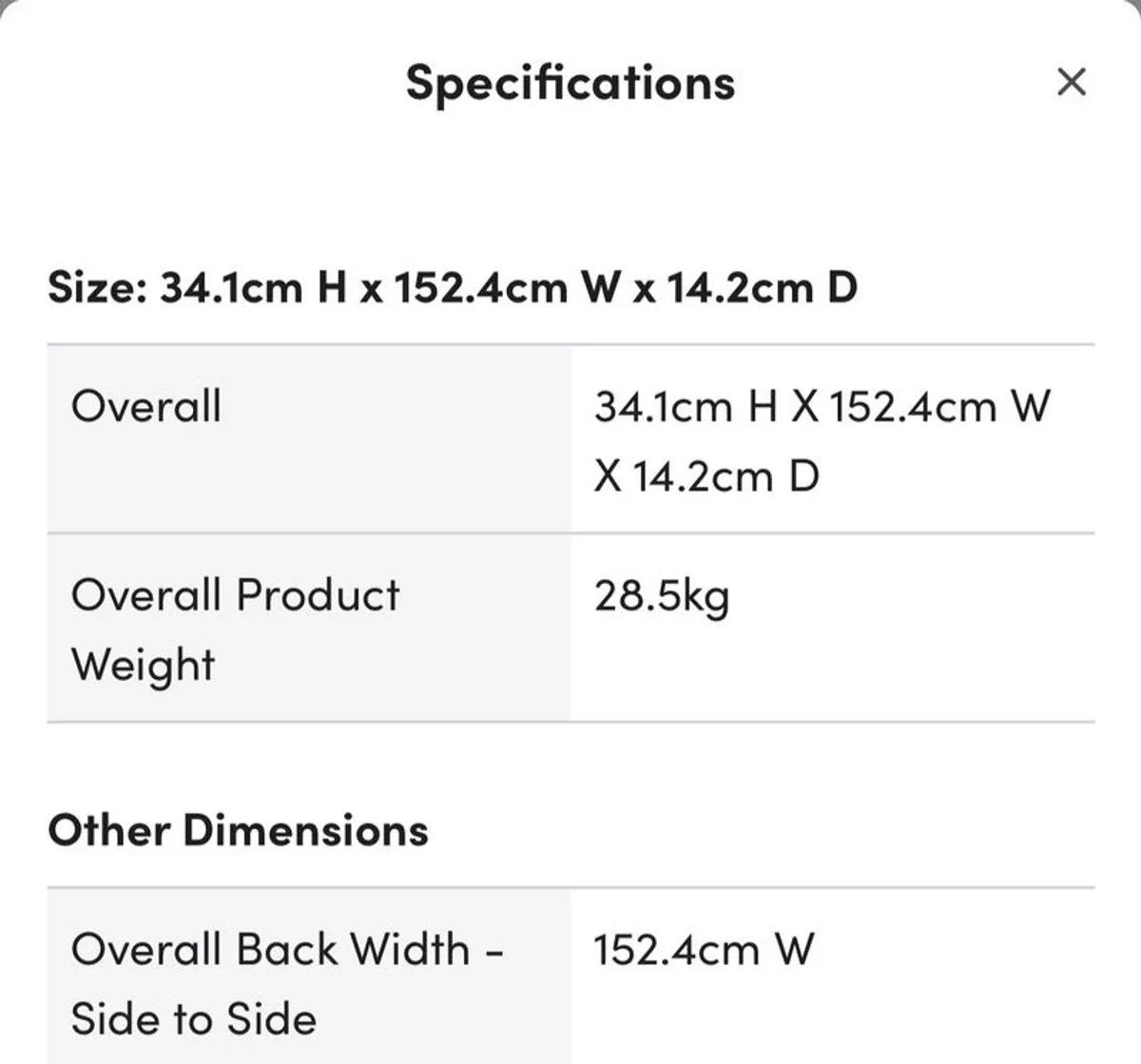
Task: Click "Back Width" in the row label
Action: (353, 949)
